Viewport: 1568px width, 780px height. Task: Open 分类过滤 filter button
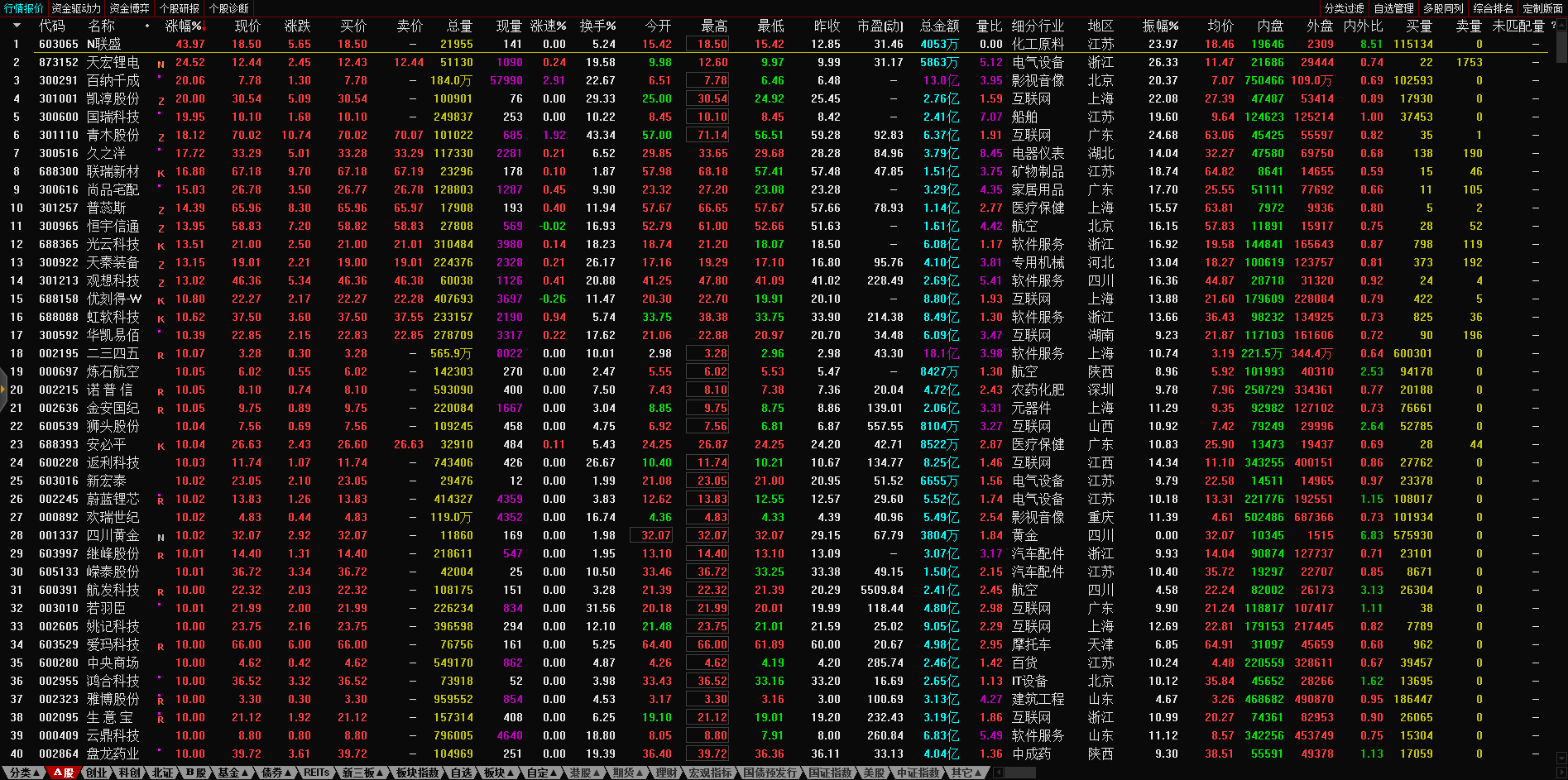[x=1344, y=8]
